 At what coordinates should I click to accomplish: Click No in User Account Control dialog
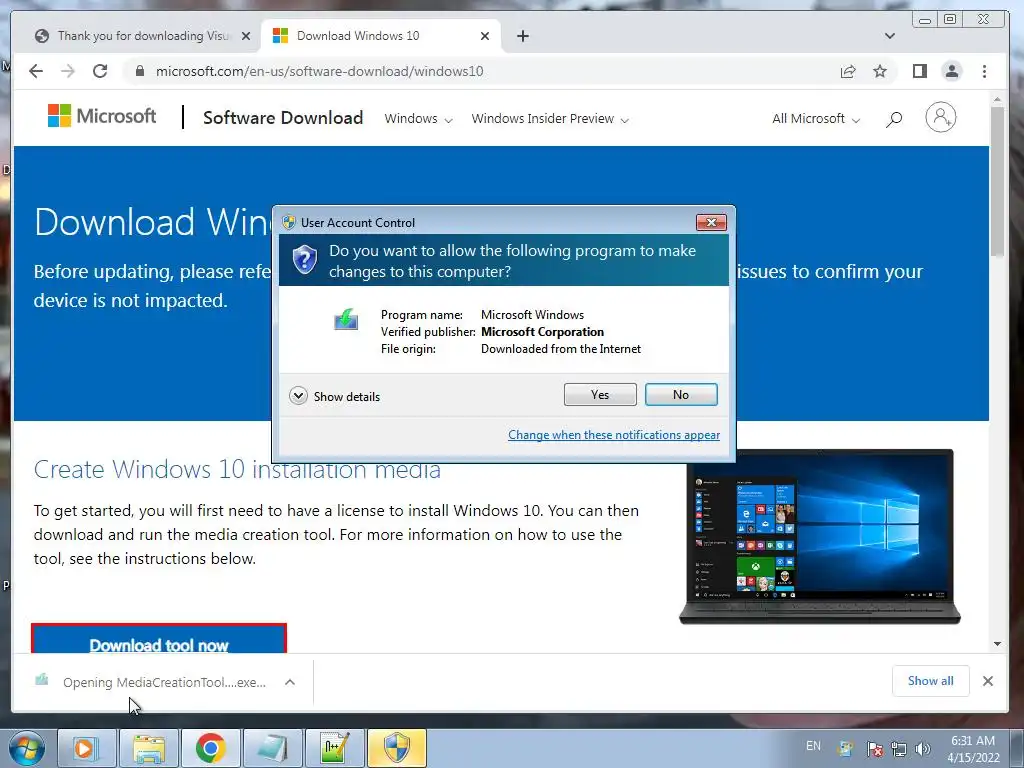pos(680,394)
